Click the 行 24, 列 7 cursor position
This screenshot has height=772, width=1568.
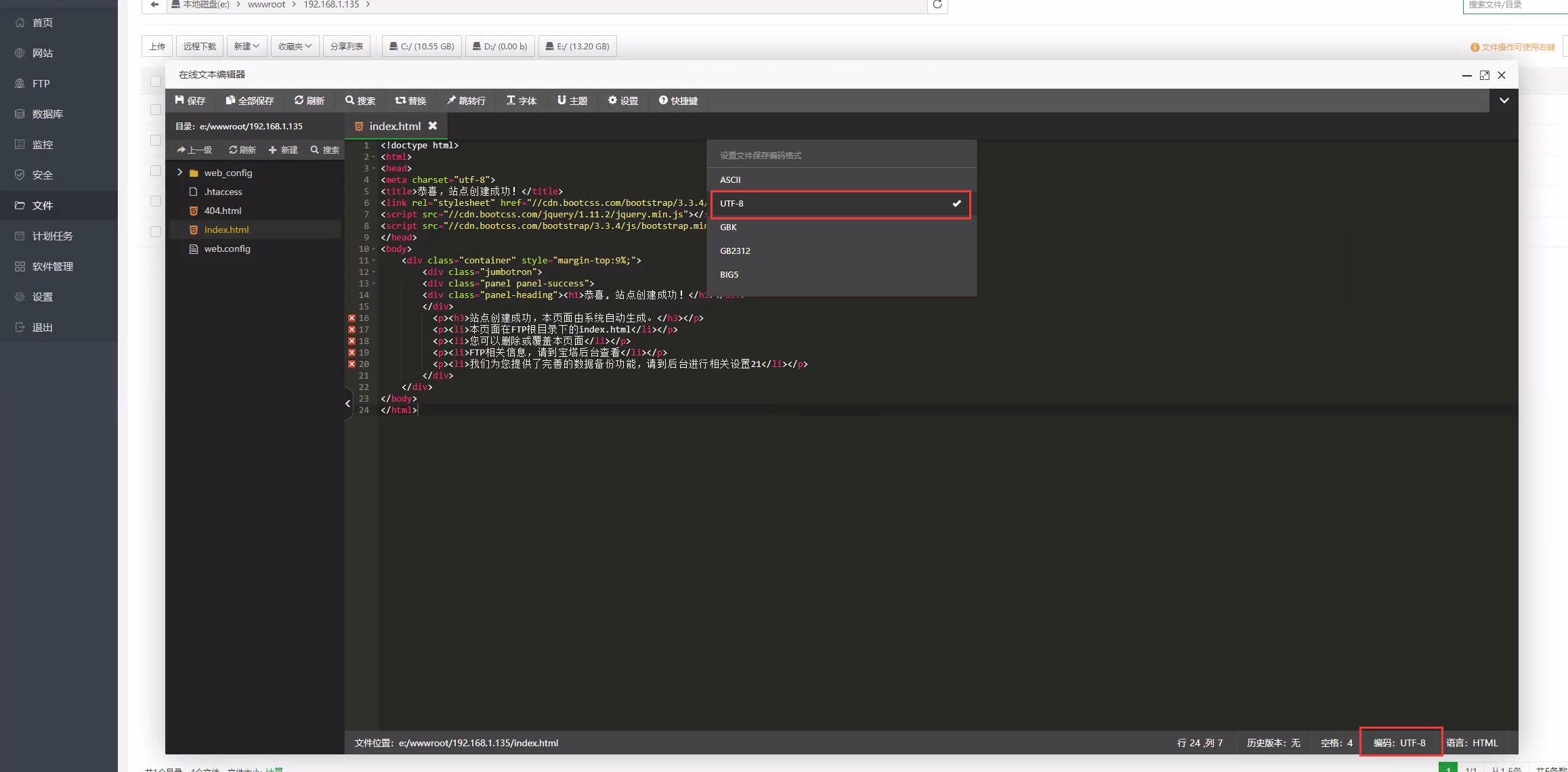click(1200, 743)
